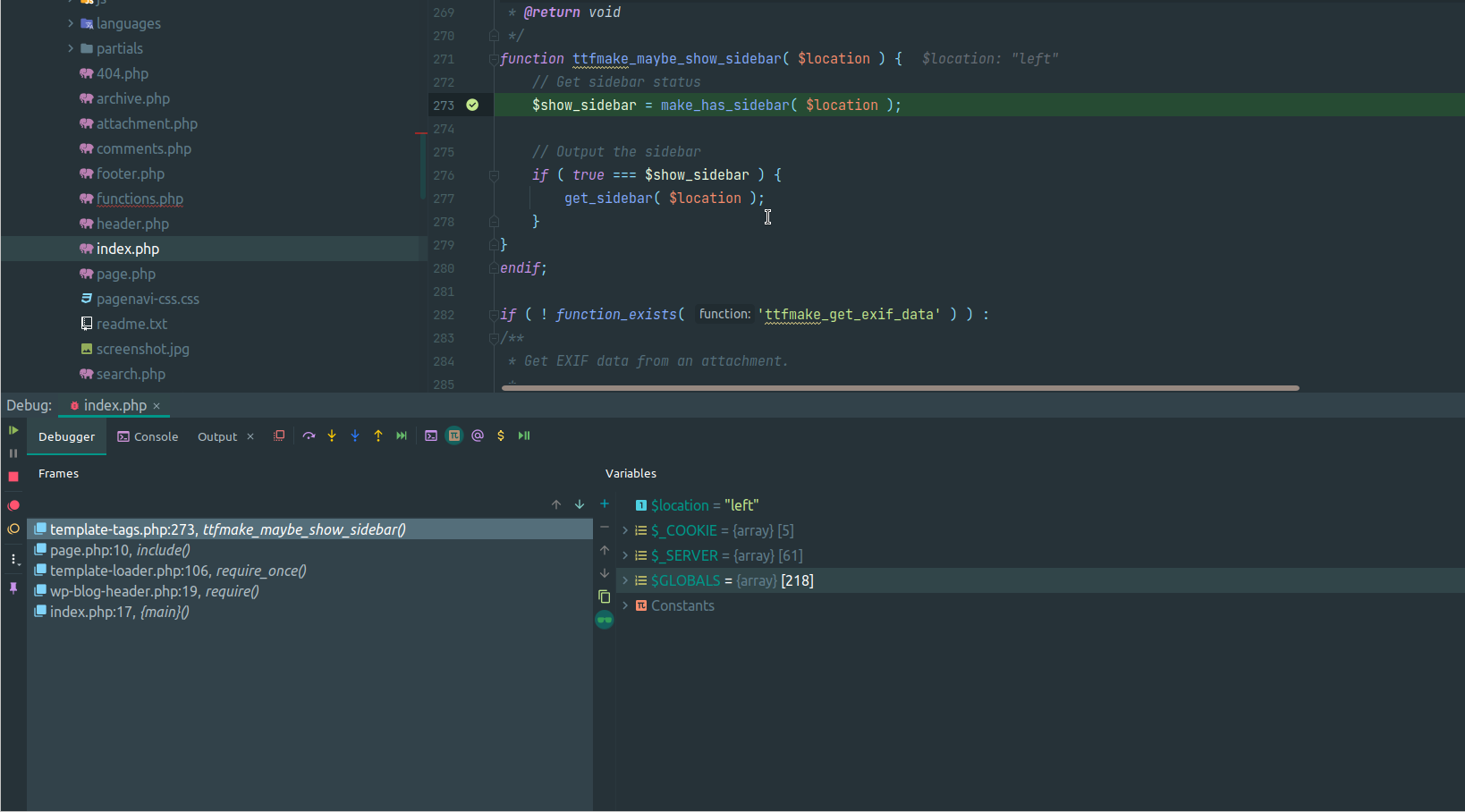This screenshot has width=1465, height=812.
Task: Click the break-at-first-line icon after $
Action: 524,436
